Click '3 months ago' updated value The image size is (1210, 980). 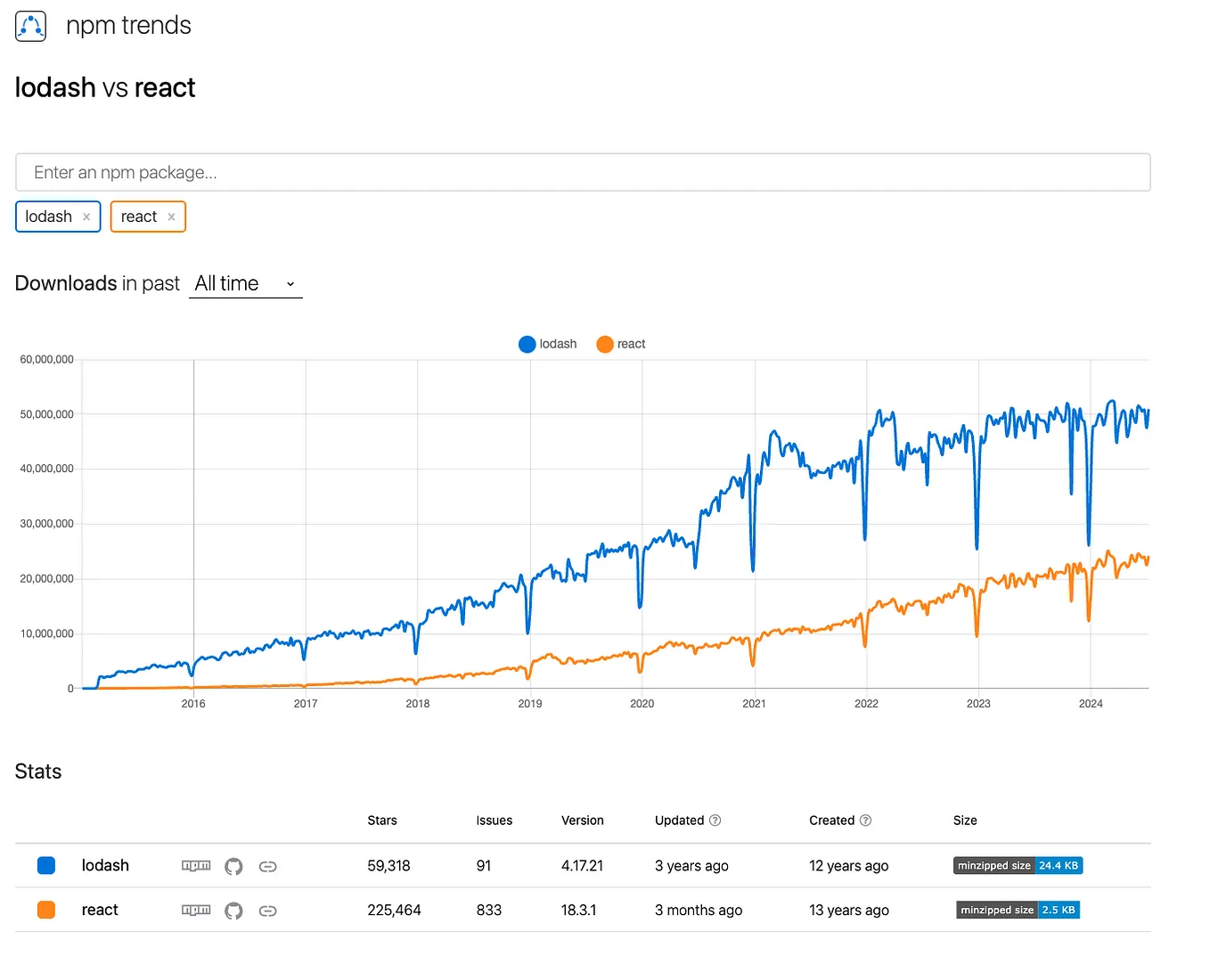pyautogui.click(x=699, y=910)
